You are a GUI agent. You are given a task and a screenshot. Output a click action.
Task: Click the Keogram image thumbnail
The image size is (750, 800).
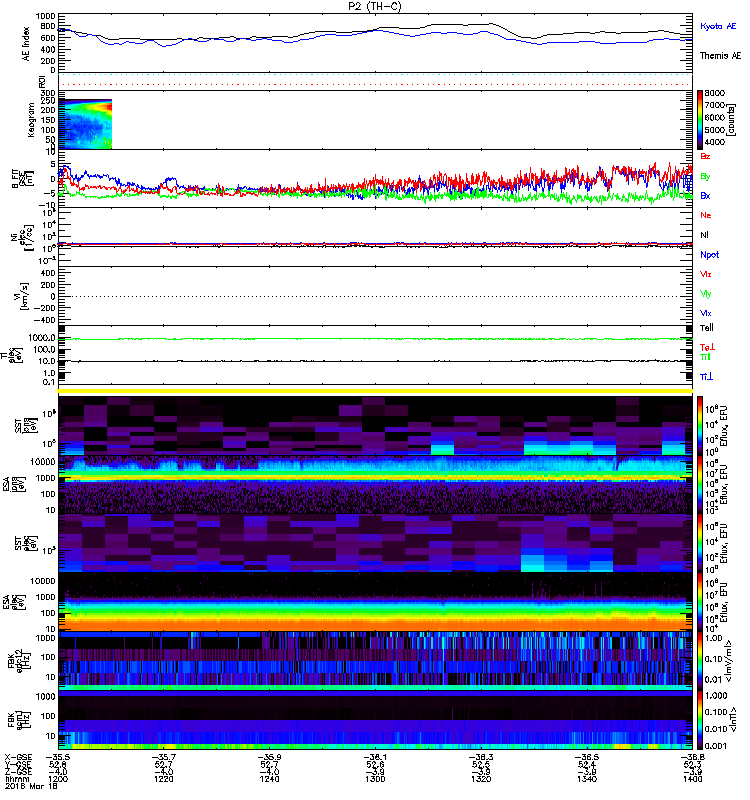(x=85, y=124)
